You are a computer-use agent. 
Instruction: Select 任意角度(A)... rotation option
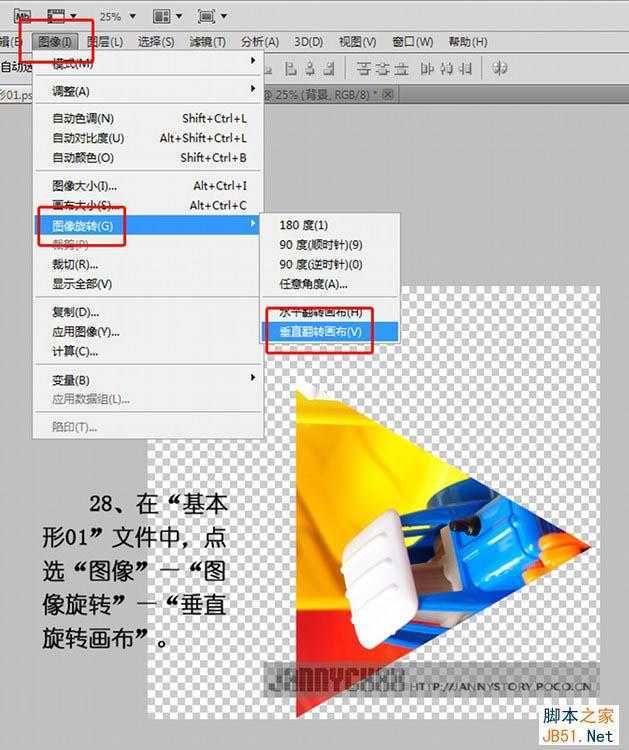(330, 284)
